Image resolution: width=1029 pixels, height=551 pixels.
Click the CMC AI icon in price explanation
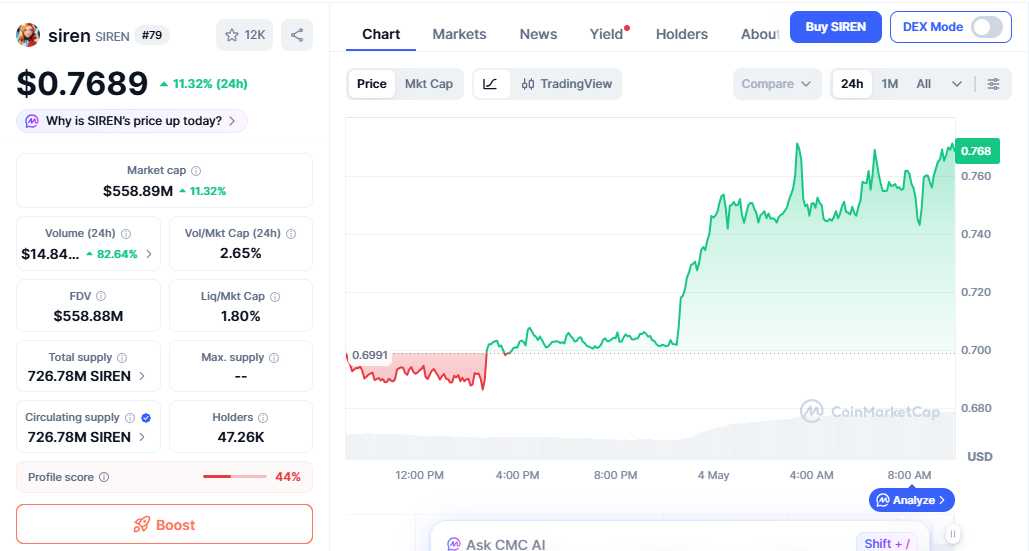click(x=32, y=121)
